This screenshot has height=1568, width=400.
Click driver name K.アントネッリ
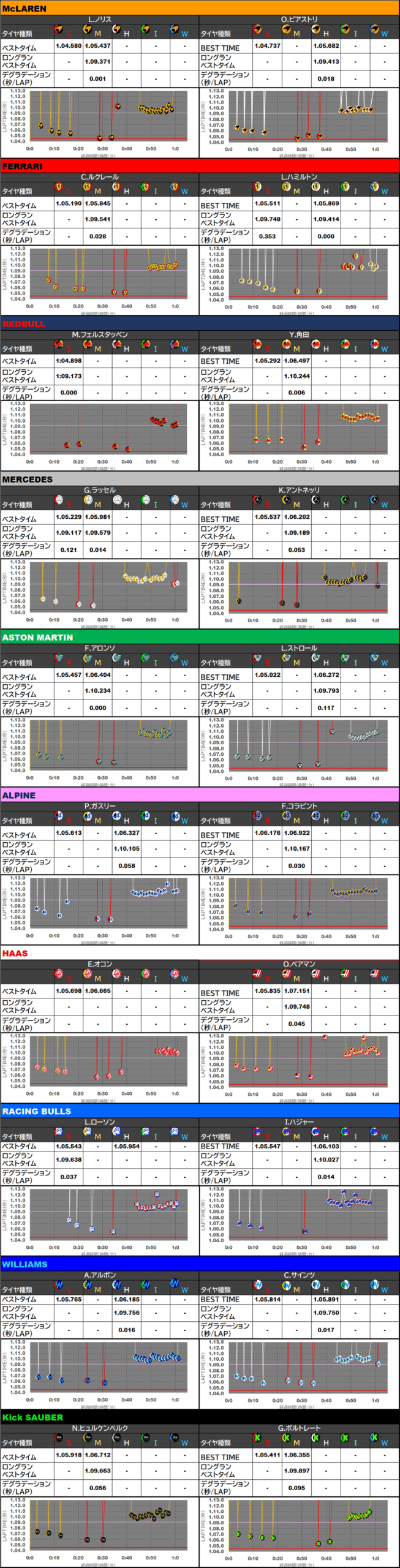click(298, 490)
